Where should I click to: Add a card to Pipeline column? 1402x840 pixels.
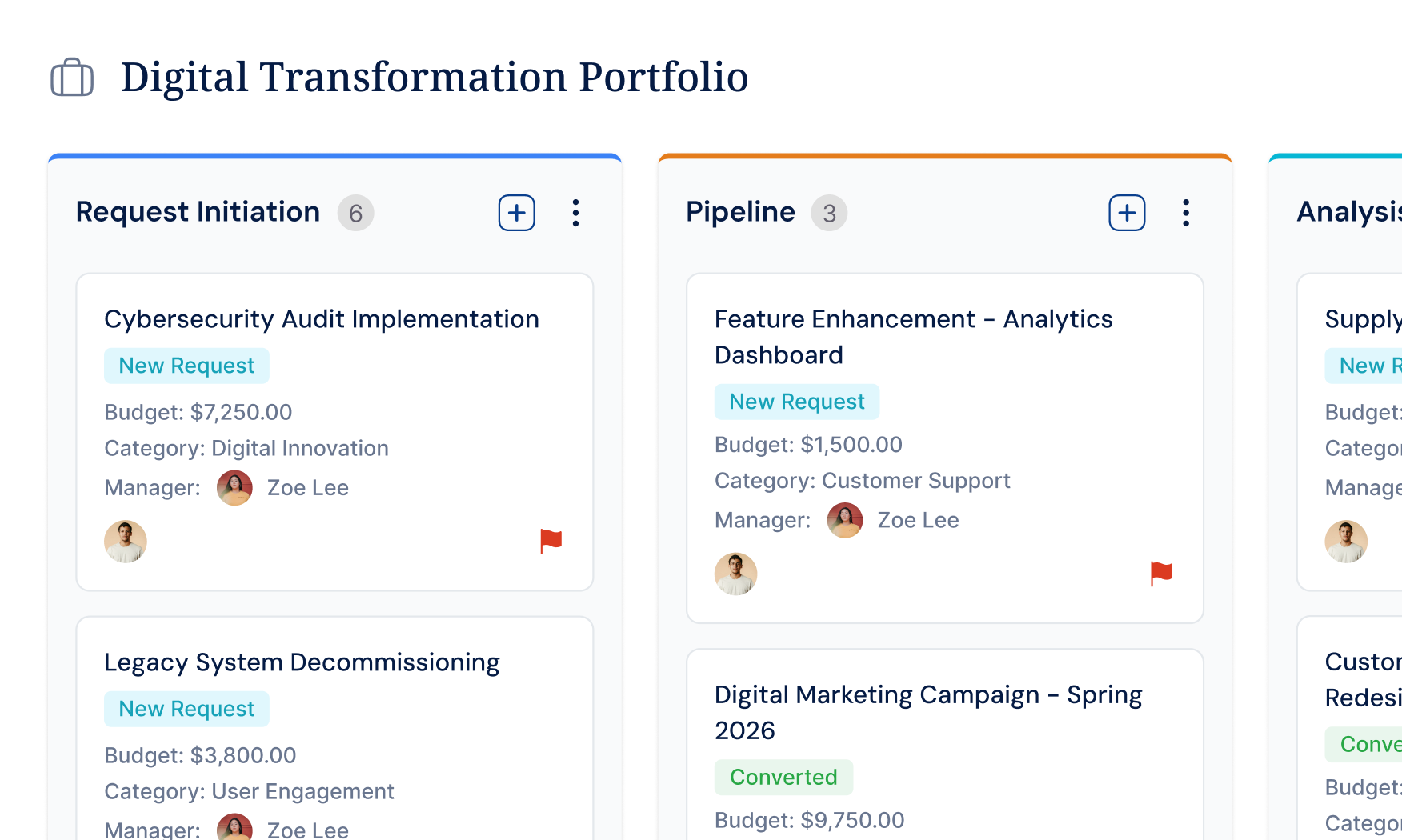(1127, 213)
